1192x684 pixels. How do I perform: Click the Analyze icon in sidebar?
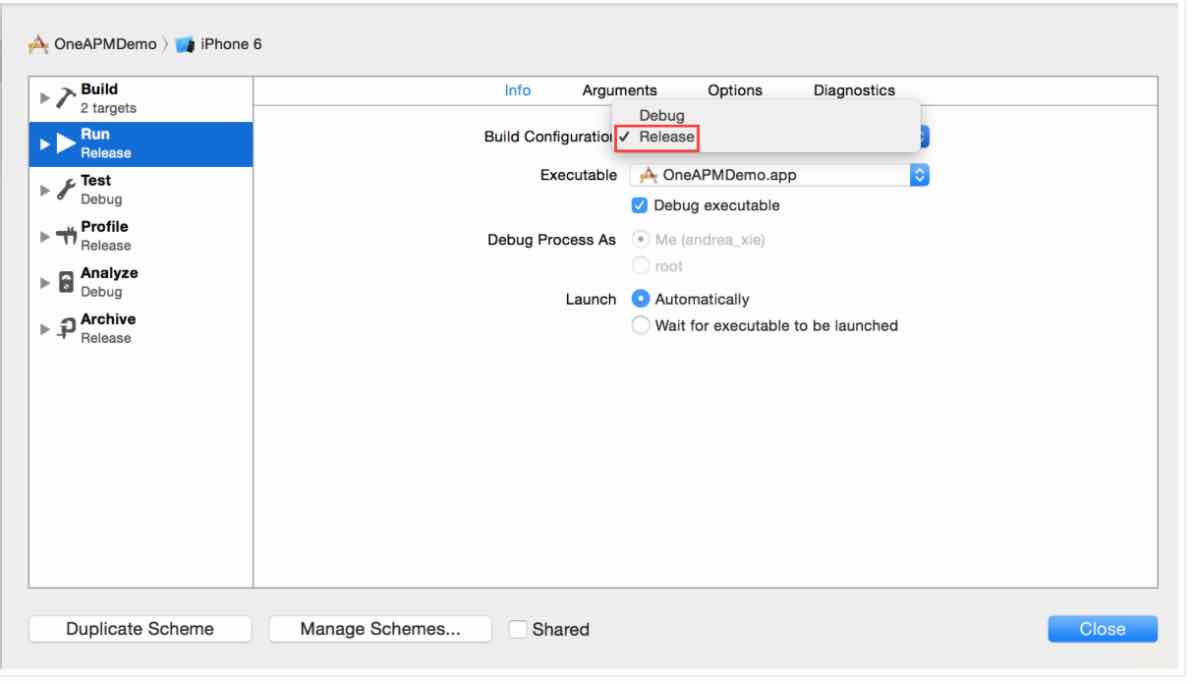(66, 282)
